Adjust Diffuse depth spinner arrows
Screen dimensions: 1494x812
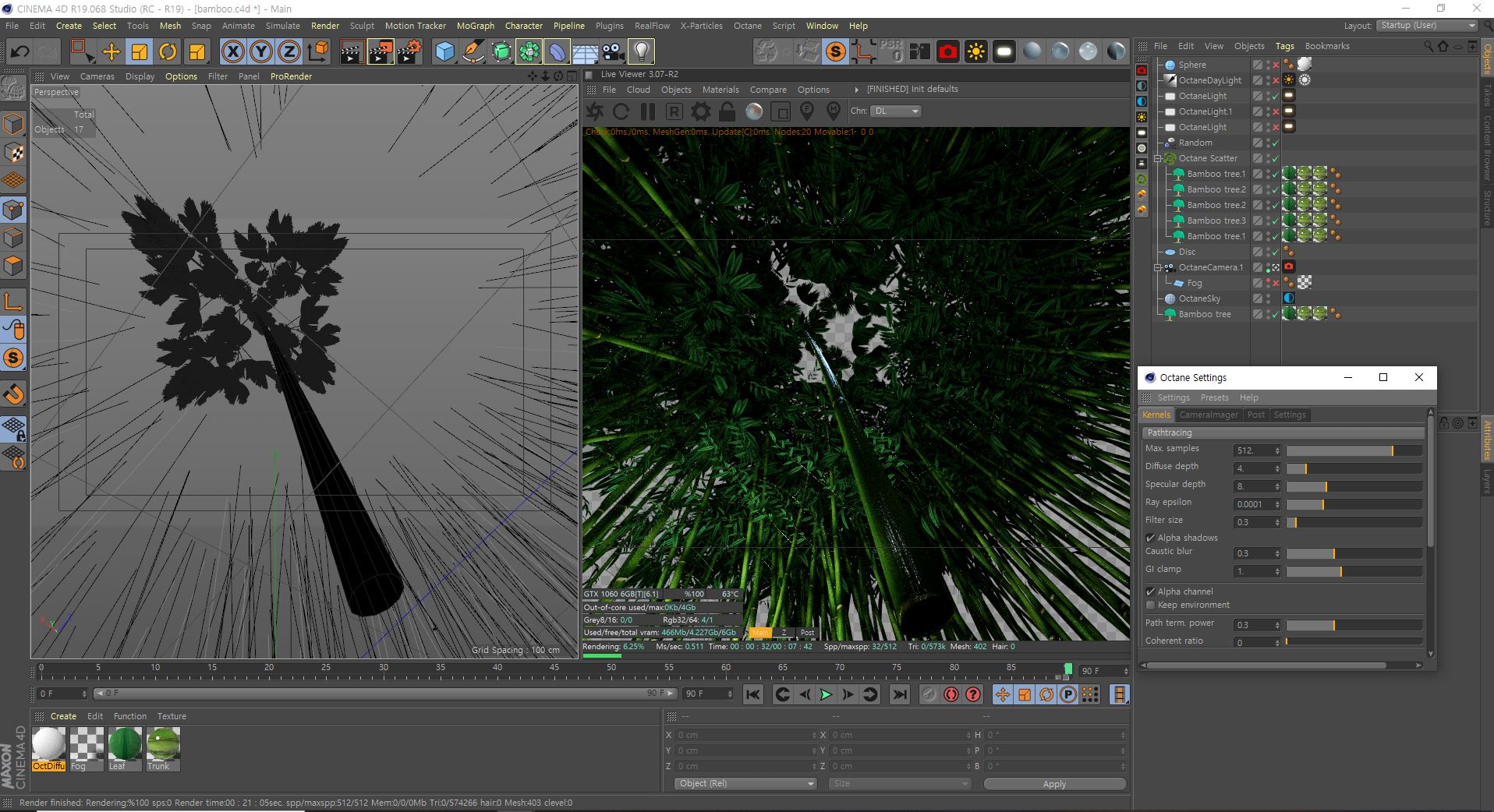pos(1276,468)
